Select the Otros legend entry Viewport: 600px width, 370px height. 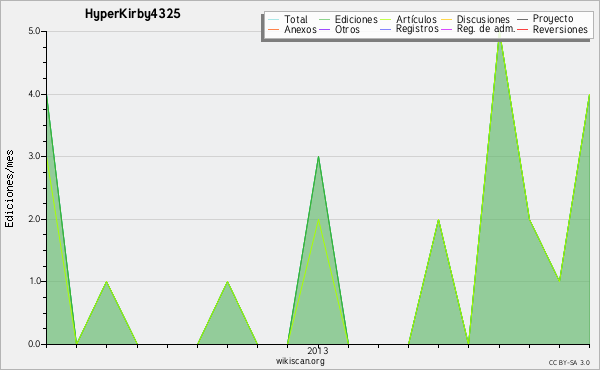click(x=347, y=29)
